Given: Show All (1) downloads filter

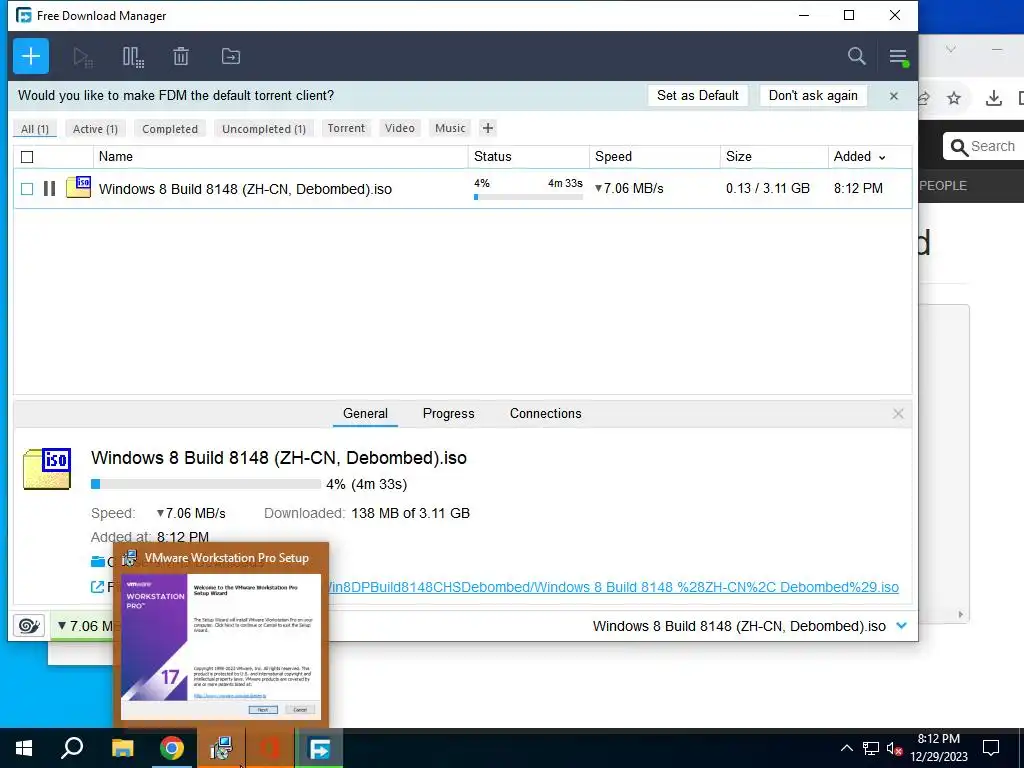Looking at the screenshot, I should coord(35,129).
